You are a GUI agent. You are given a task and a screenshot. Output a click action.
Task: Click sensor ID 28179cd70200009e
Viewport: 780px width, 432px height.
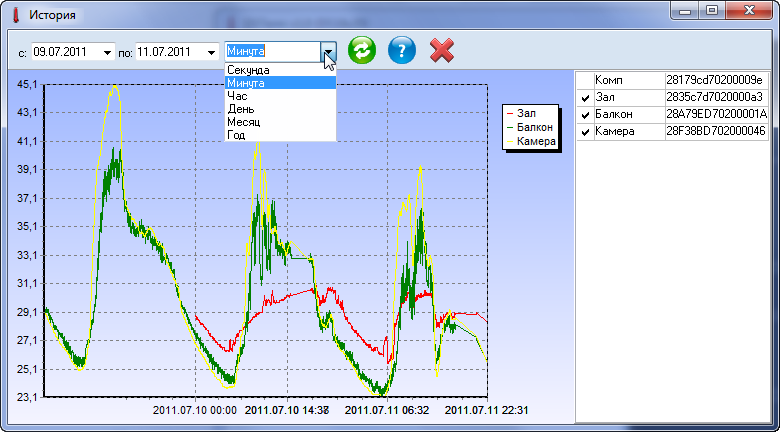click(714, 80)
